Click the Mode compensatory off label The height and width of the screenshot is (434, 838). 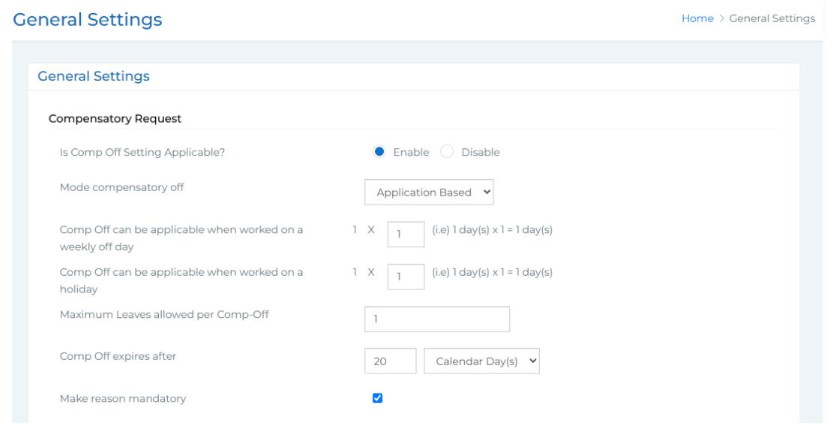[122, 187]
